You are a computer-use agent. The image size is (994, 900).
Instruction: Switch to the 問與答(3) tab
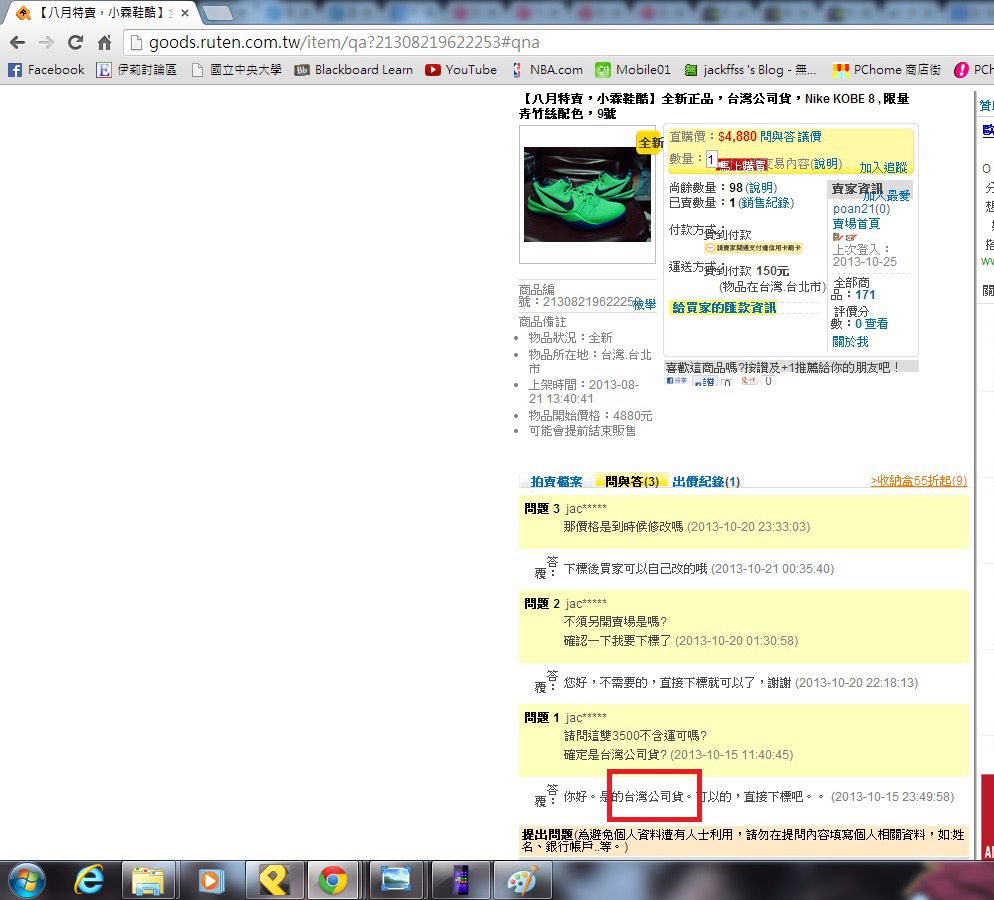pos(631,482)
